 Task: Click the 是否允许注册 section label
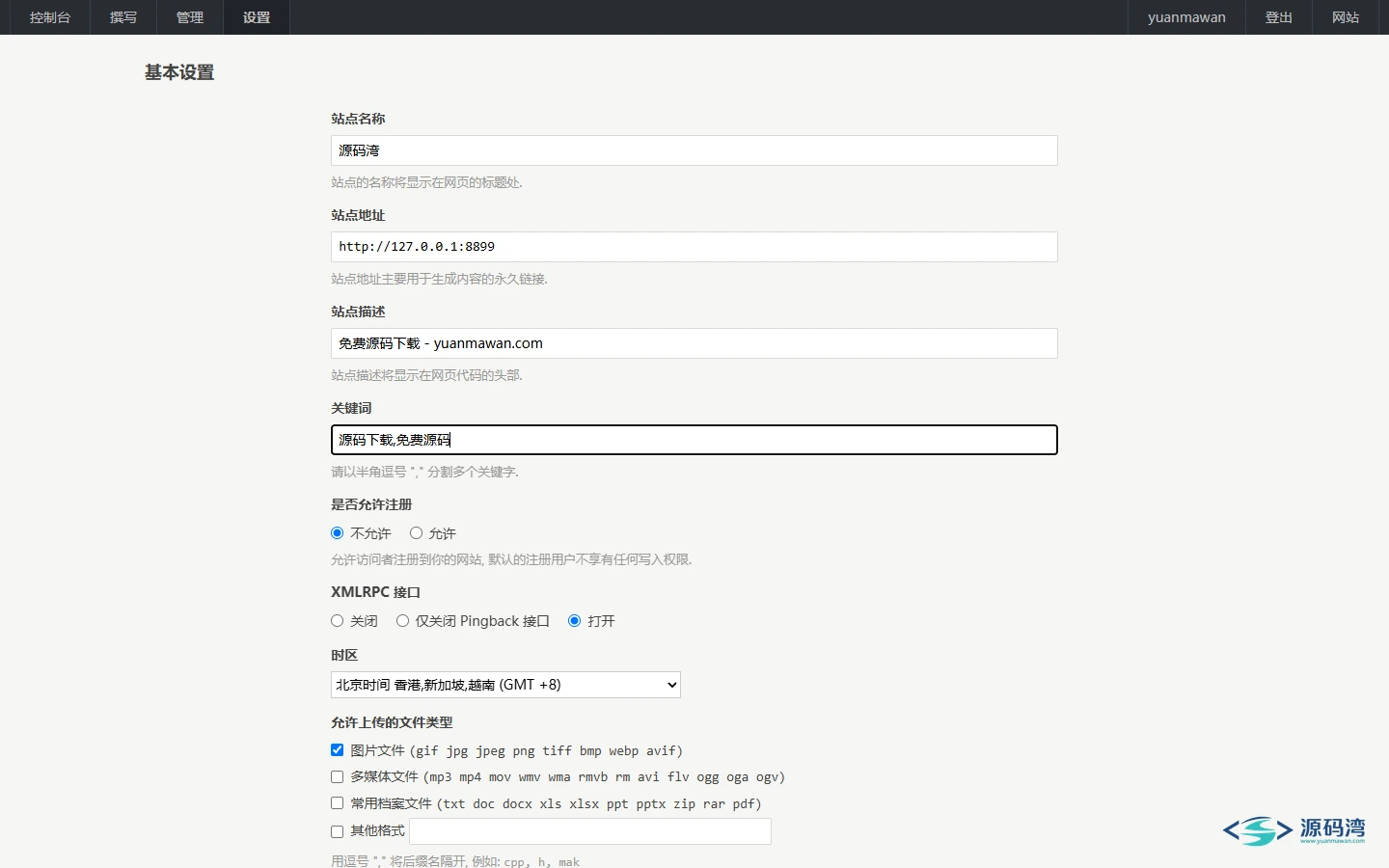(x=371, y=504)
